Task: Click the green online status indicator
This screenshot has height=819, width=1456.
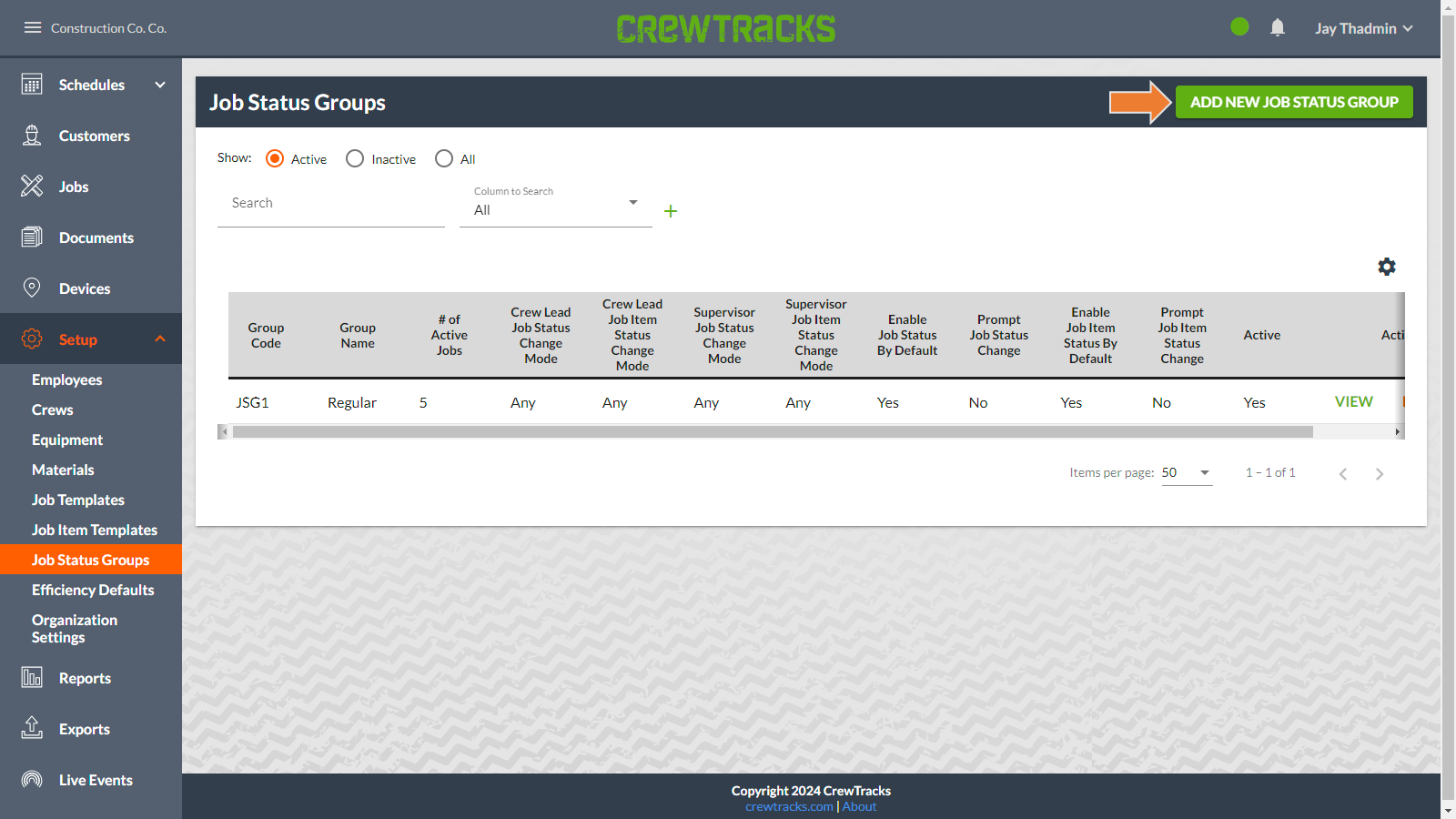Action: click(1239, 27)
